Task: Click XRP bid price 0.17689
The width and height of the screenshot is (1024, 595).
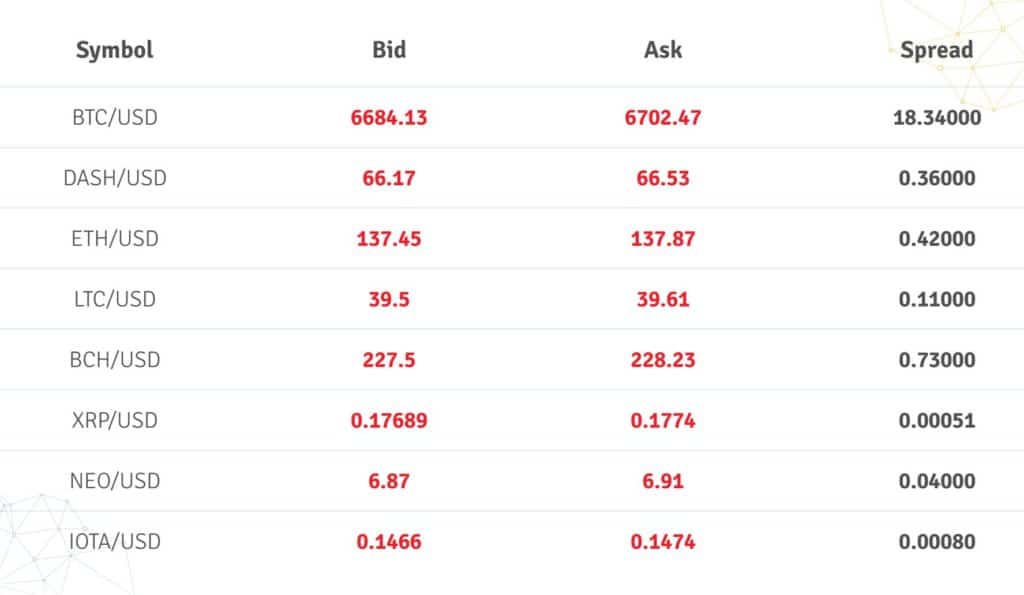Action: pos(389,421)
